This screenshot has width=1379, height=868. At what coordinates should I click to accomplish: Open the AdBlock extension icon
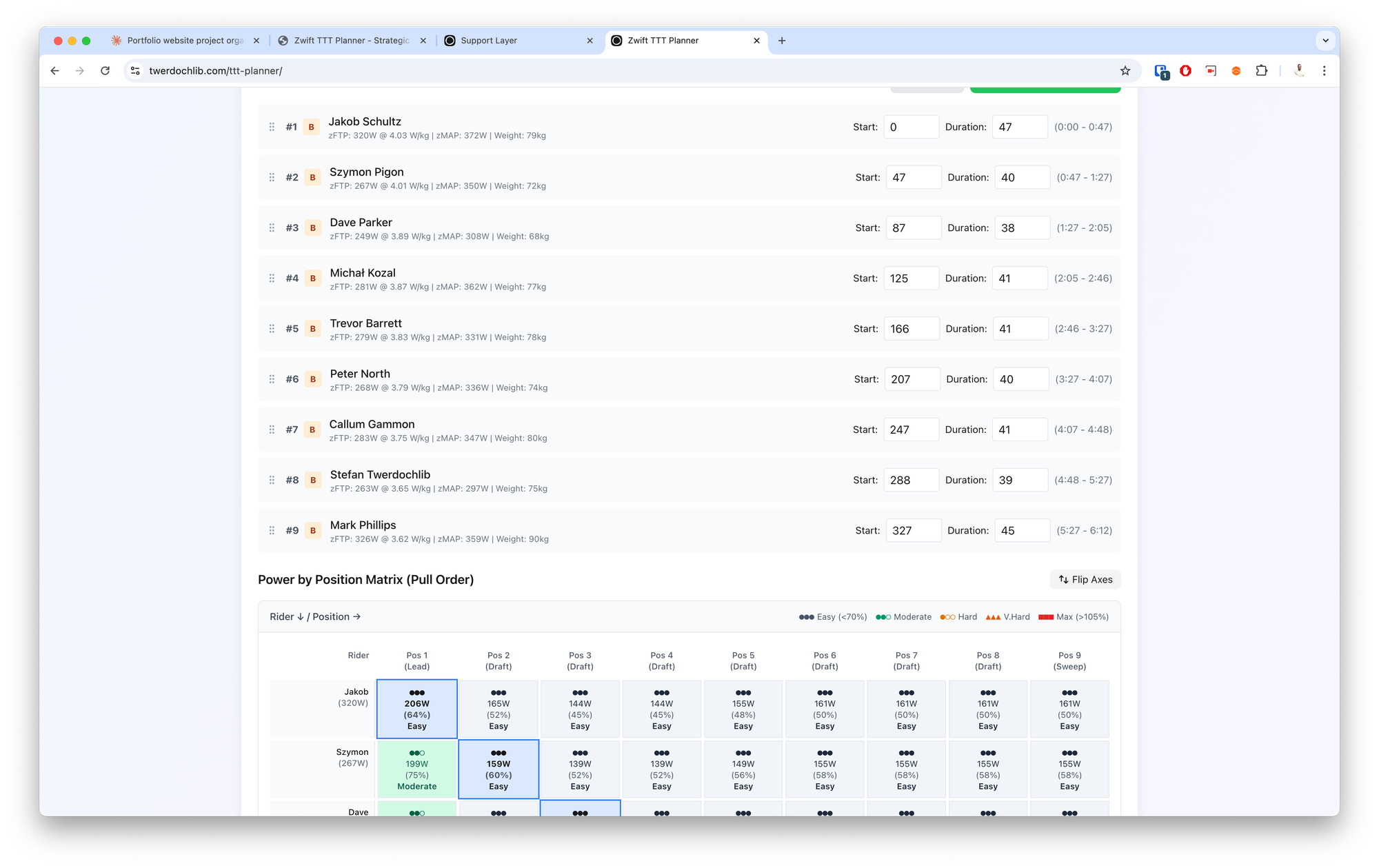(x=1186, y=70)
